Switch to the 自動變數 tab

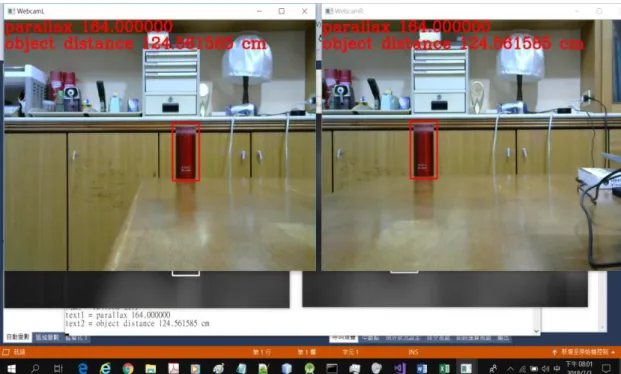[18, 337]
